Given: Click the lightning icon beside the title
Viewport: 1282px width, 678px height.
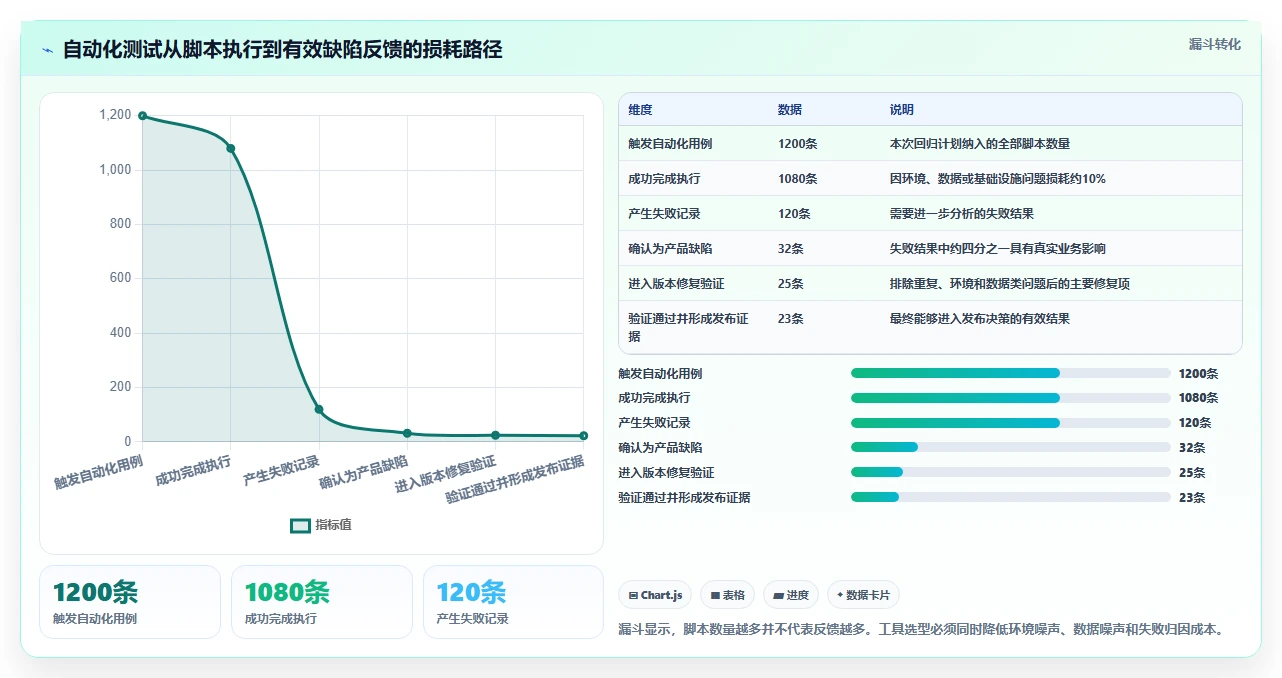Looking at the screenshot, I should [x=47, y=50].
